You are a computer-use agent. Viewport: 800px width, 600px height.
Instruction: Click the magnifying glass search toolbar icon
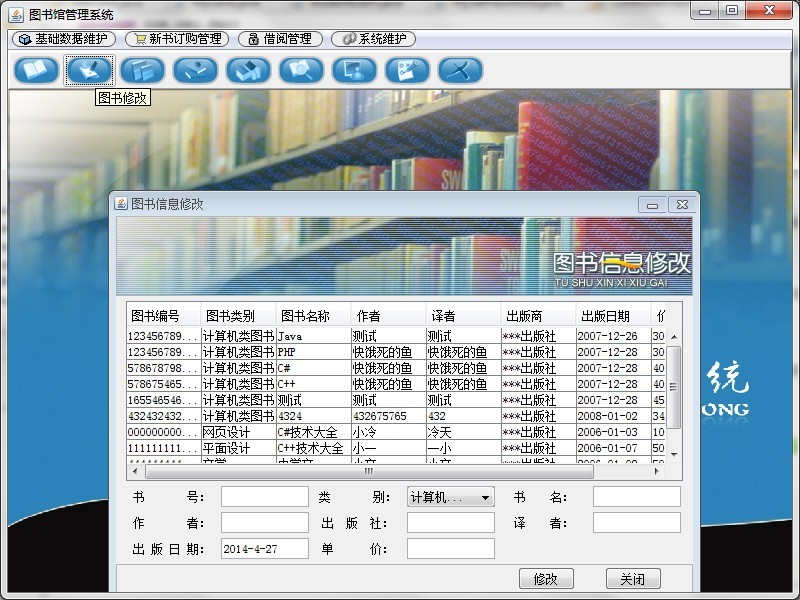pyautogui.click(x=302, y=70)
